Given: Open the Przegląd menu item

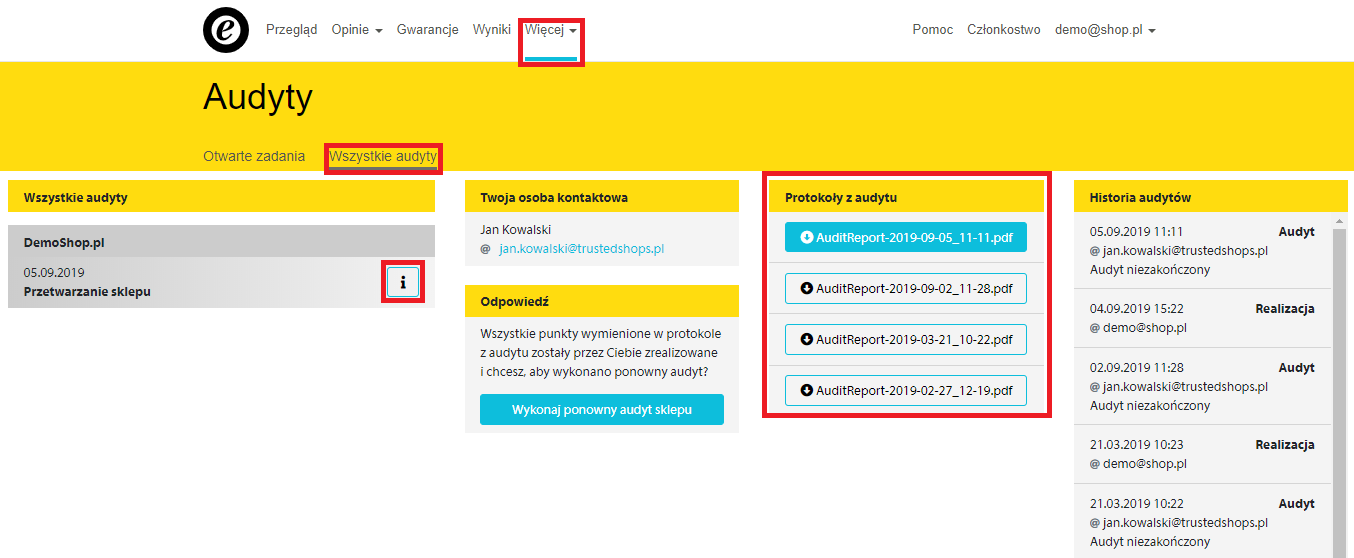Looking at the screenshot, I should (291, 30).
